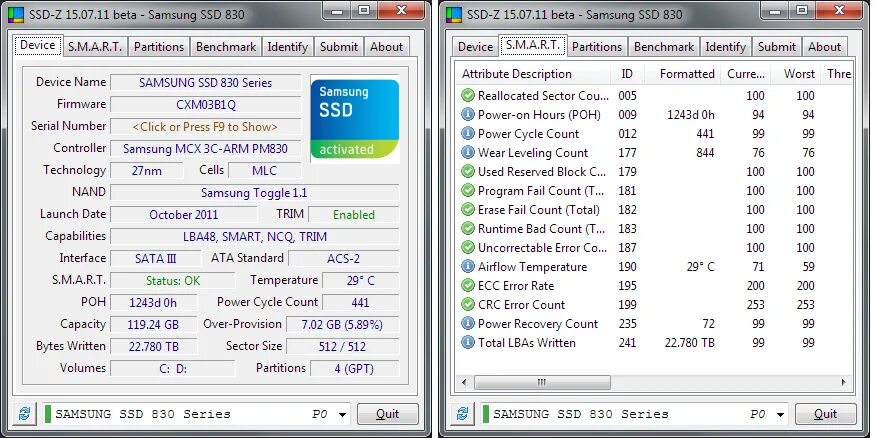Switch to Benchmark tab in left window
874x438 pixels.
(x=226, y=47)
